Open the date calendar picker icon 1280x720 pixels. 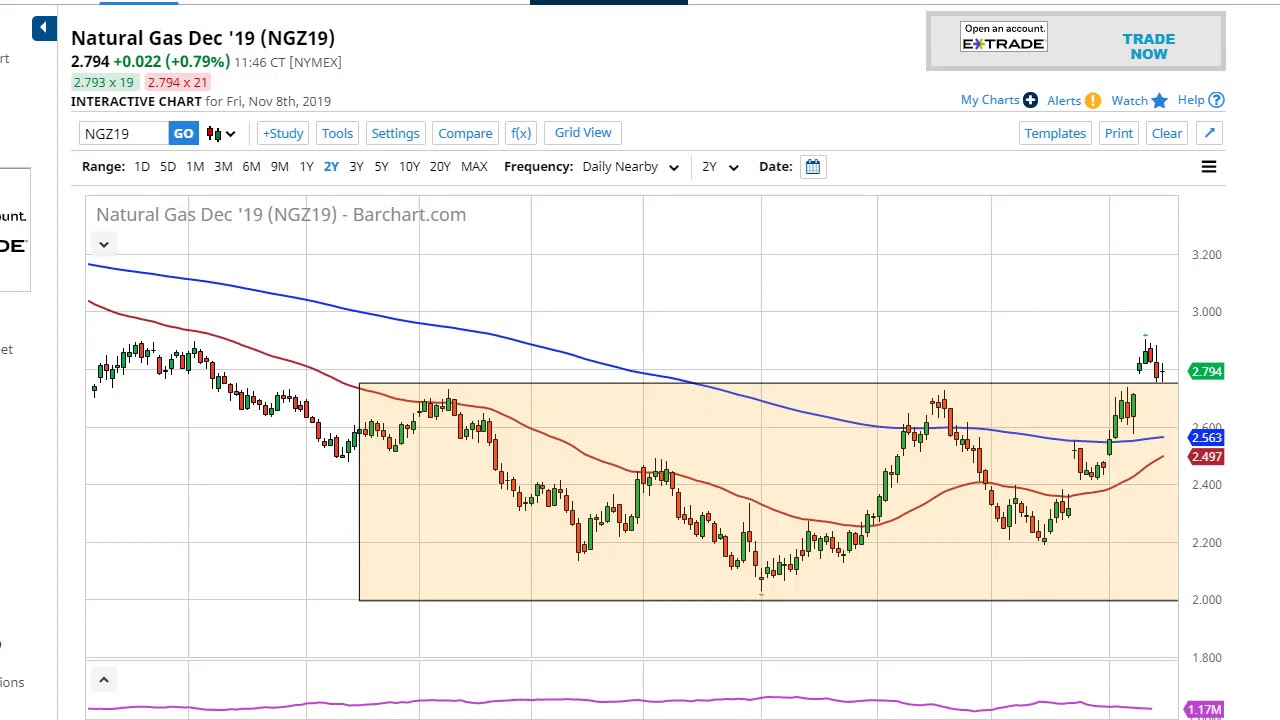tap(813, 167)
